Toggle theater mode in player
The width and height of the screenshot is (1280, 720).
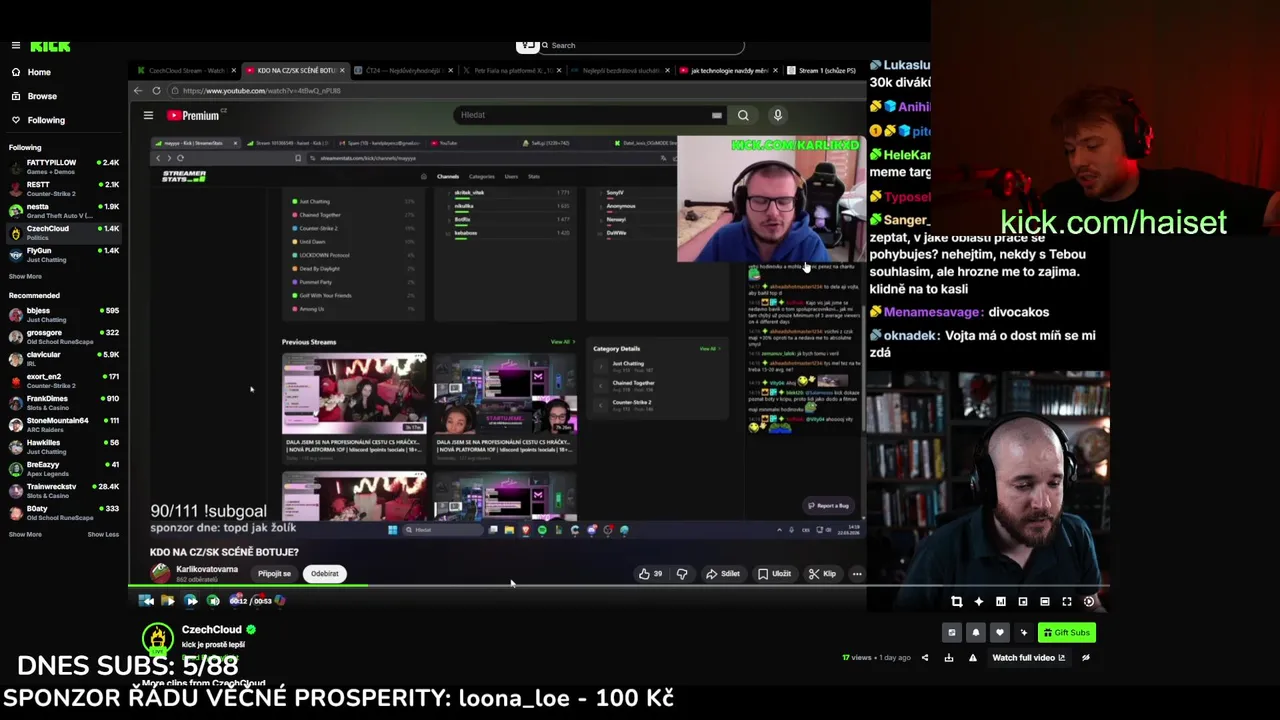(x=1045, y=602)
